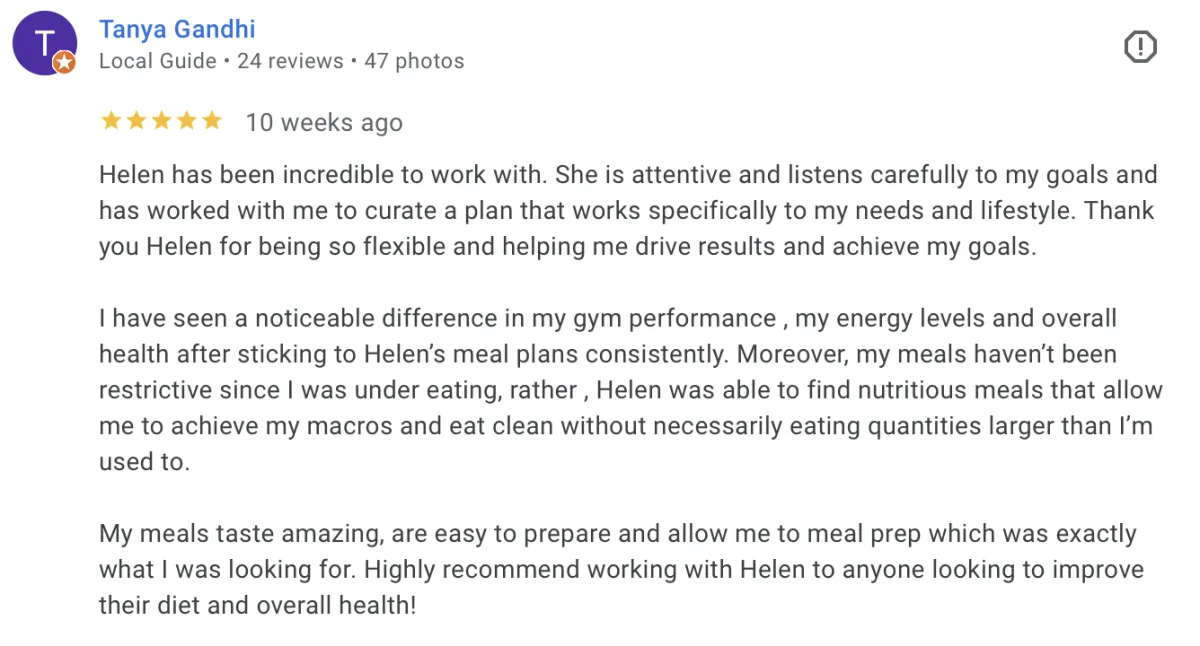Click the orange Local Guide star badge
The height and width of the screenshot is (646, 1200).
(64, 63)
